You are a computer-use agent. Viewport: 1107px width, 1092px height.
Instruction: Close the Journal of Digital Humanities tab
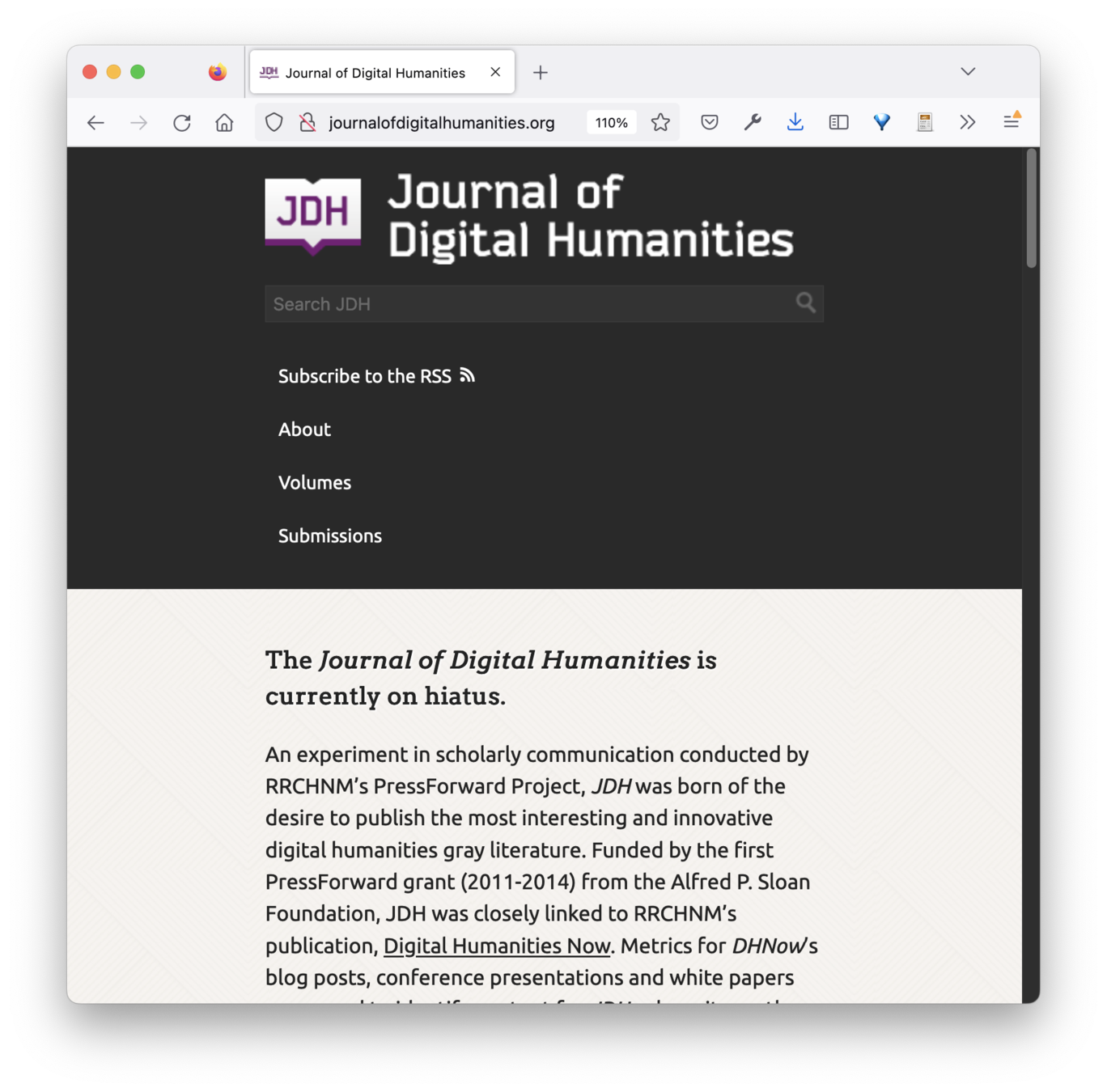pos(495,72)
